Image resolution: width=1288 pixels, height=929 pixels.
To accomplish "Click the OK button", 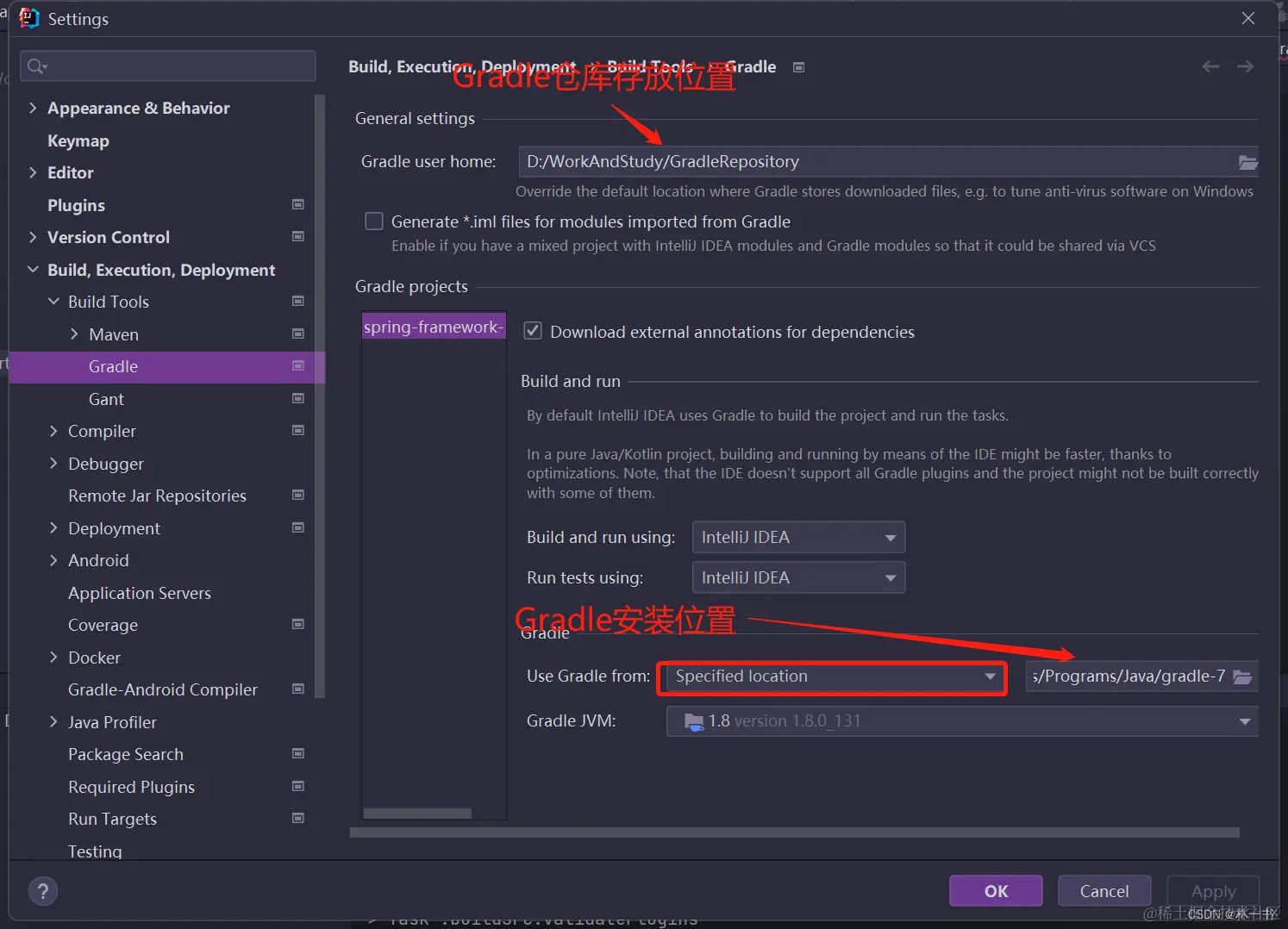I will [996, 891].
